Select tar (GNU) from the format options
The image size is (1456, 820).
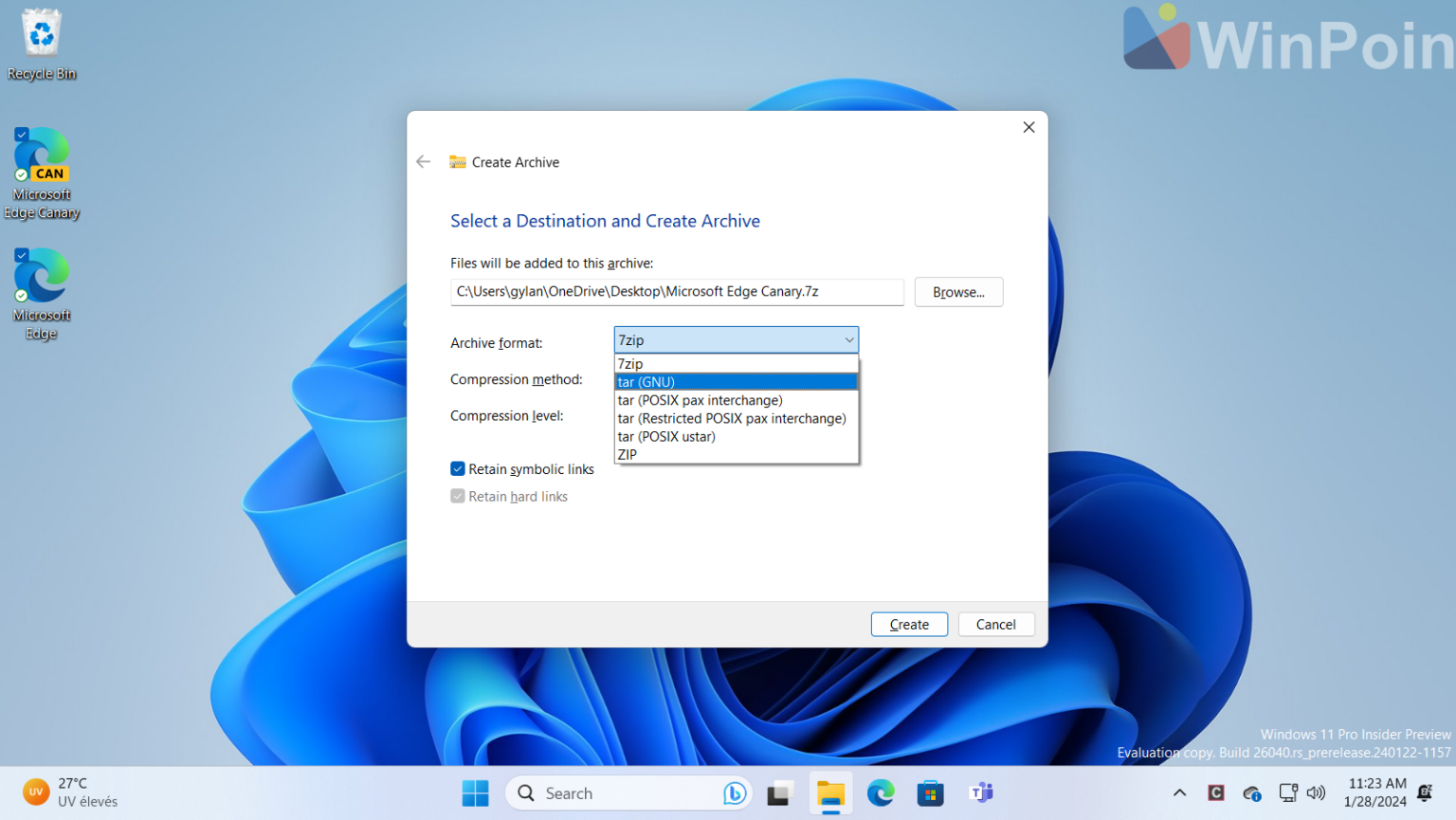pyautogui.click(x=646, y=381)
